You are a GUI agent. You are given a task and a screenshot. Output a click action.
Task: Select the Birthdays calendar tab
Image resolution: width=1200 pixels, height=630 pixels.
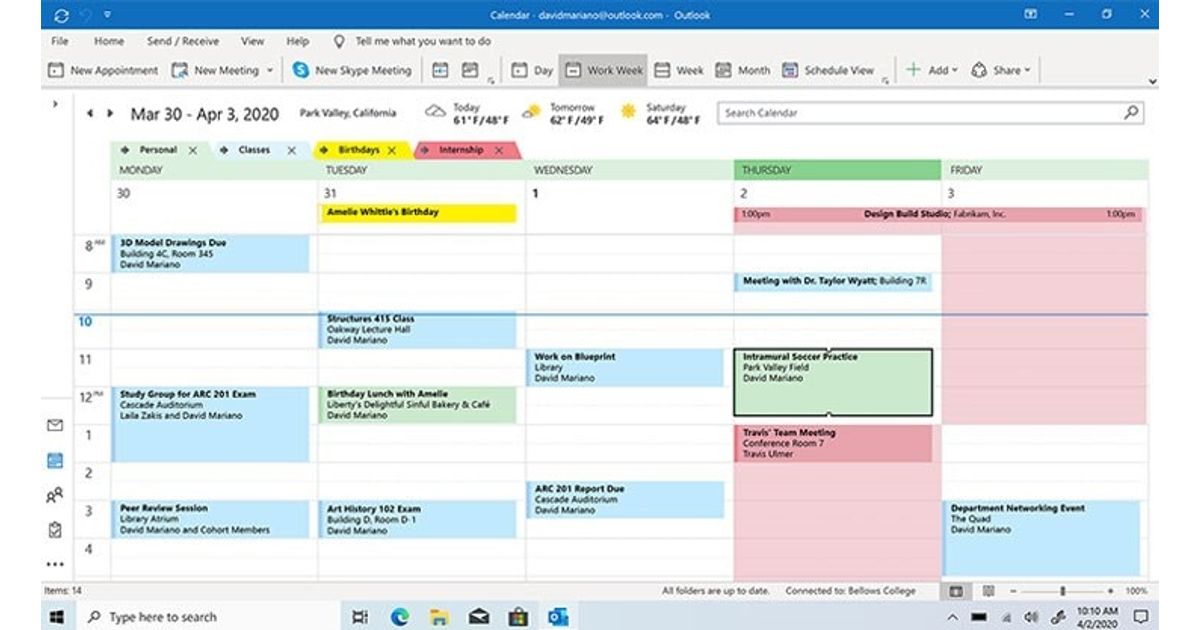356,150
